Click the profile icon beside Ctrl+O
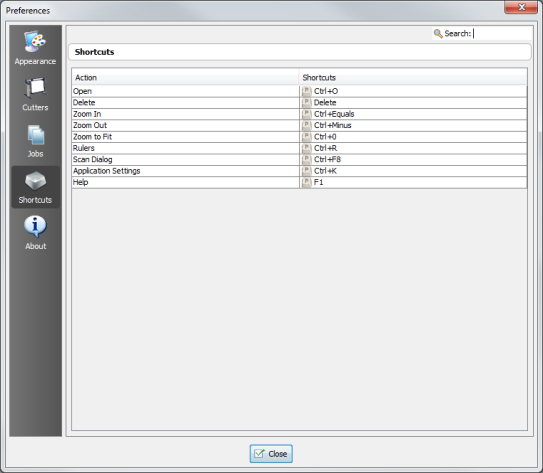Image resolution: width=543 pixels, height=473 pixels. point(306,91)
